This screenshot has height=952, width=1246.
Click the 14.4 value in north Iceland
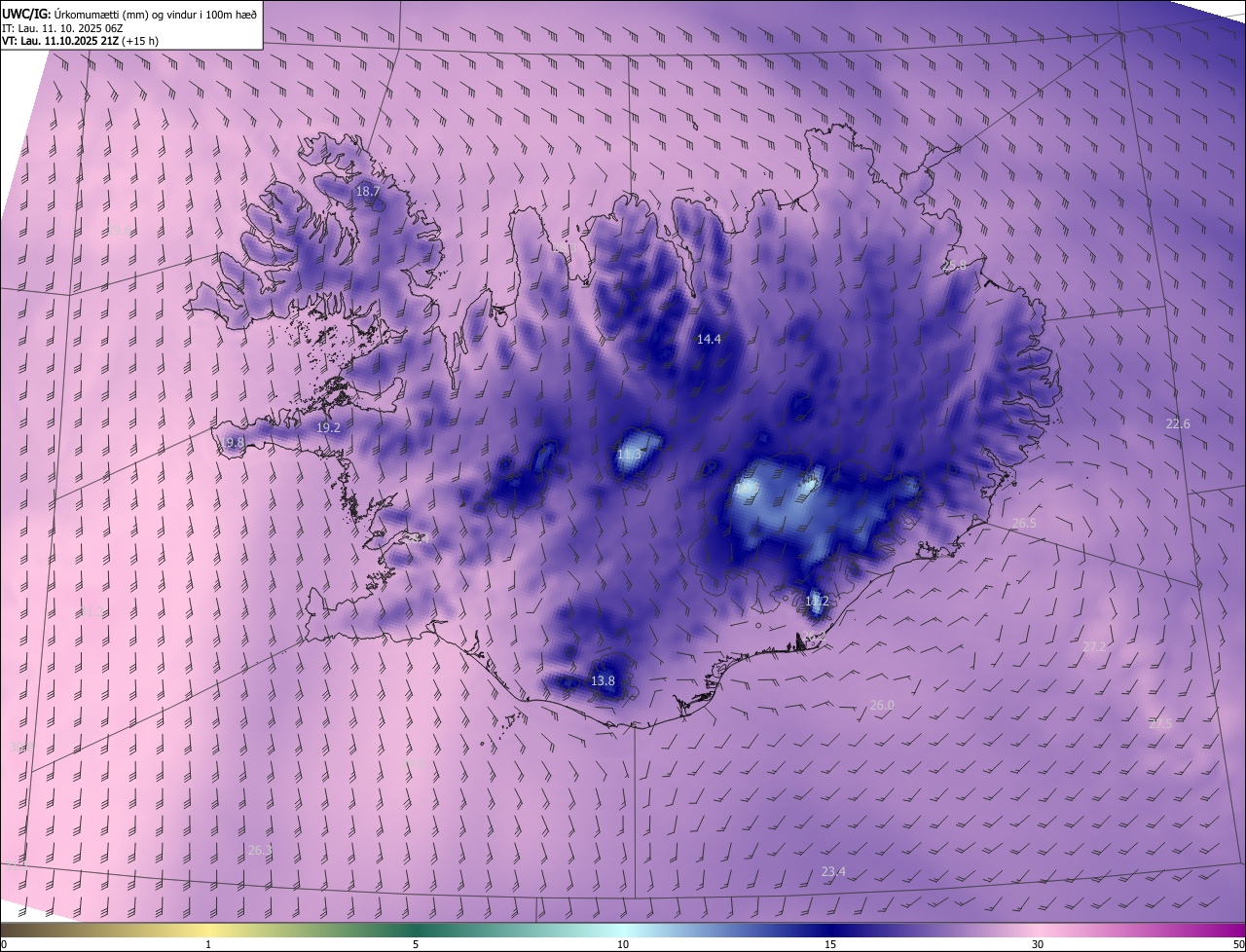tap(709, 339)
